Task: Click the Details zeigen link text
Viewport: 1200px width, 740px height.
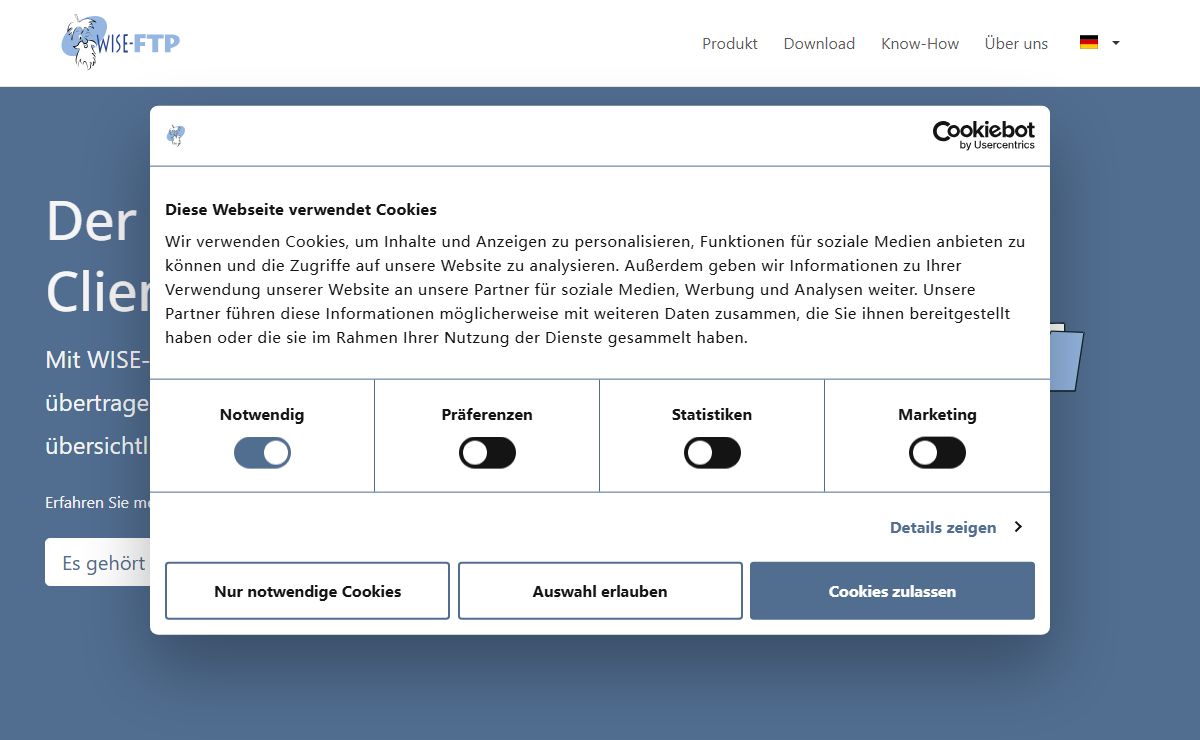Action: (x=942, y=527)
